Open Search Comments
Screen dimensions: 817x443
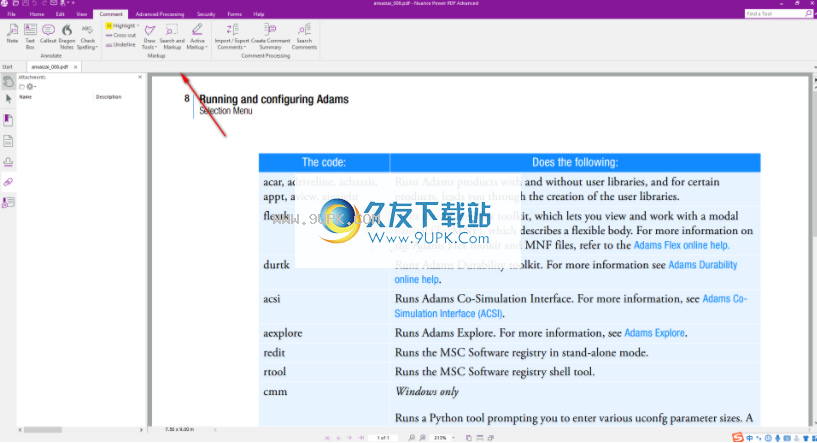tap(304, 35)
